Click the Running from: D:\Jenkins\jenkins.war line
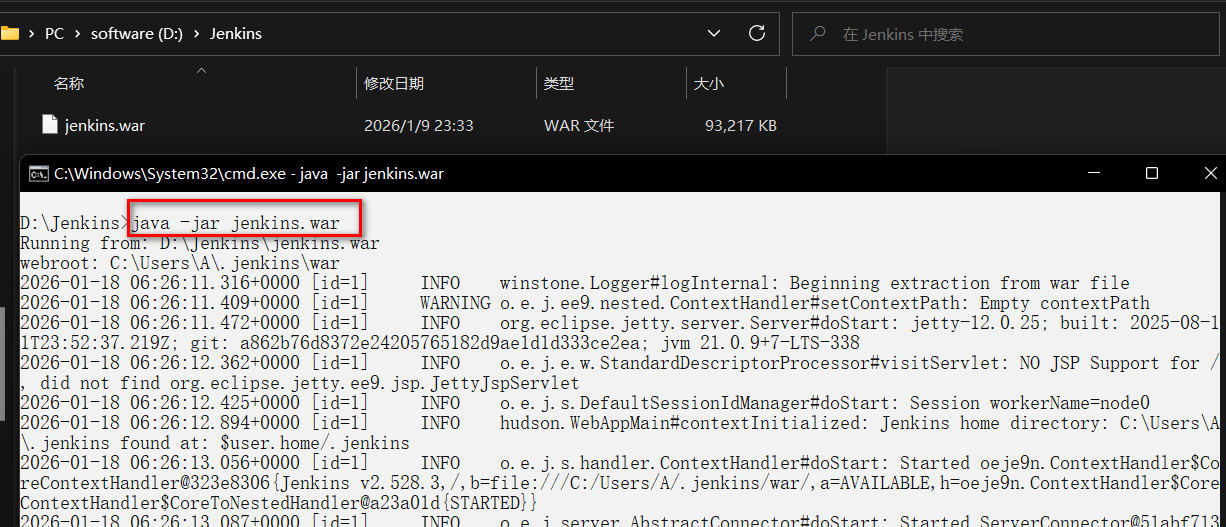The width and height of the screenshot is (1226, 527). coord(200,243)
